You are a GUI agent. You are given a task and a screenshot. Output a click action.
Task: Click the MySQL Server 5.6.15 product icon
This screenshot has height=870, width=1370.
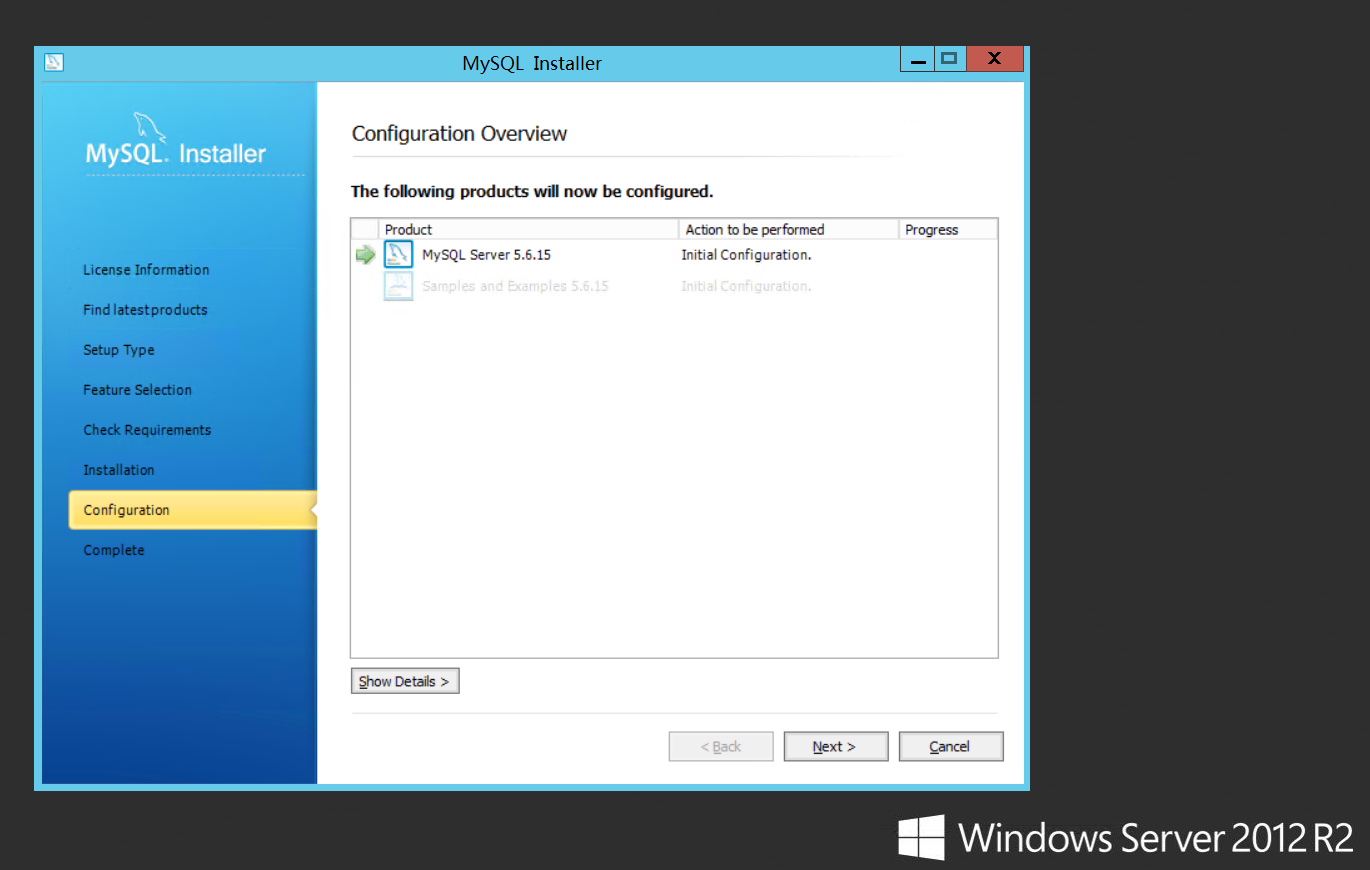tap(398, 255)
